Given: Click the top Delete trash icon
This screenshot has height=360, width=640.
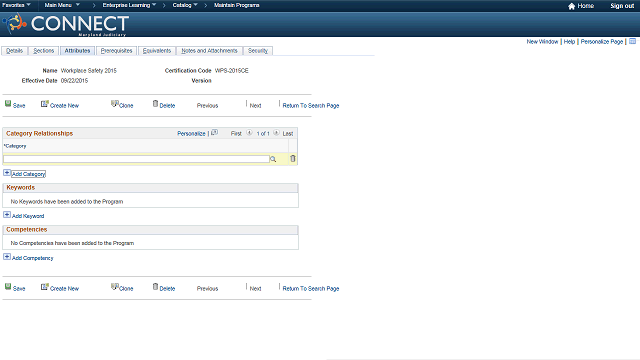Looking at the screenshot, I should (156, 104).
